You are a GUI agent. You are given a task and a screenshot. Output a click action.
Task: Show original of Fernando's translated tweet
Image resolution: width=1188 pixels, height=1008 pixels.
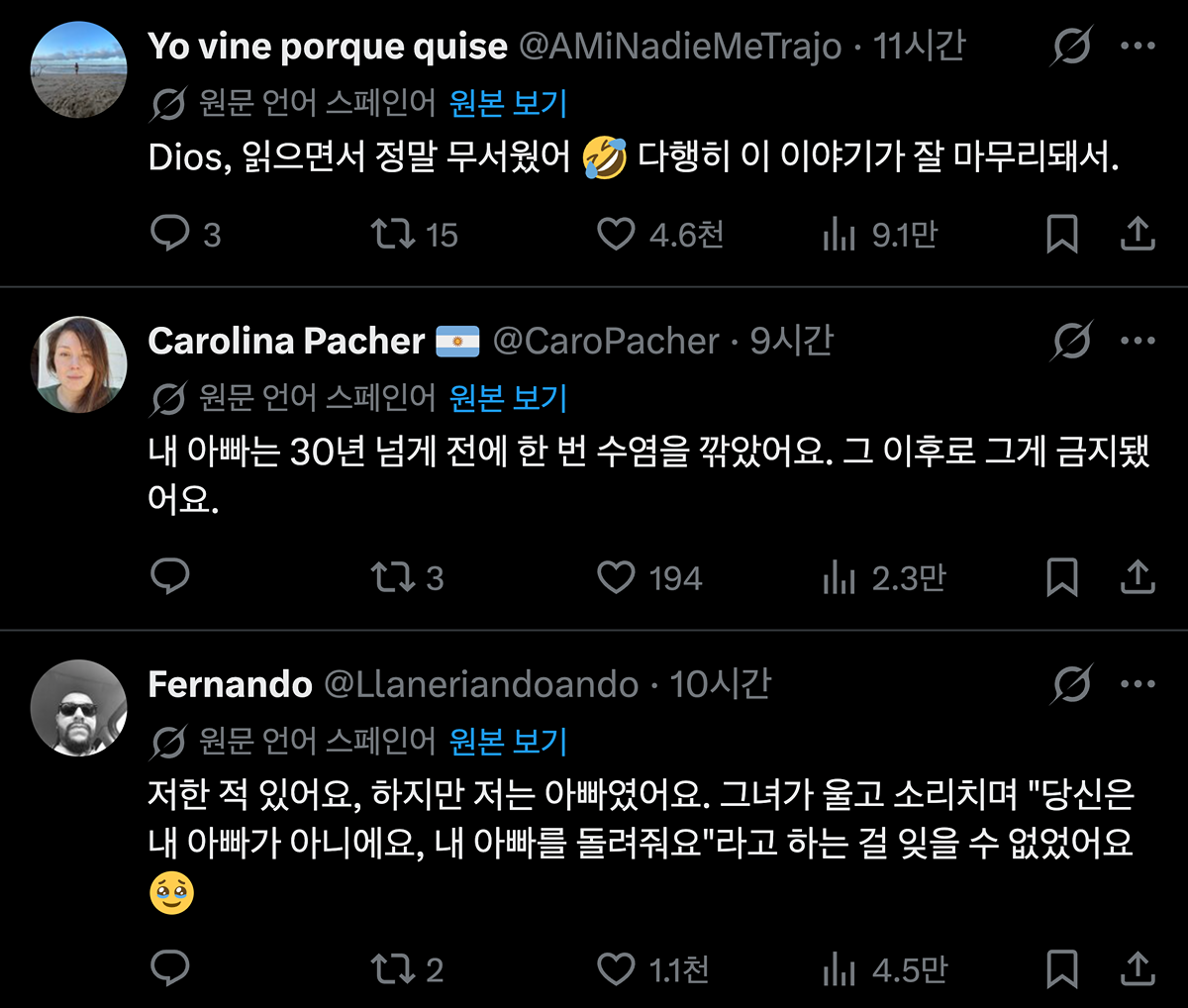(508, 741)
